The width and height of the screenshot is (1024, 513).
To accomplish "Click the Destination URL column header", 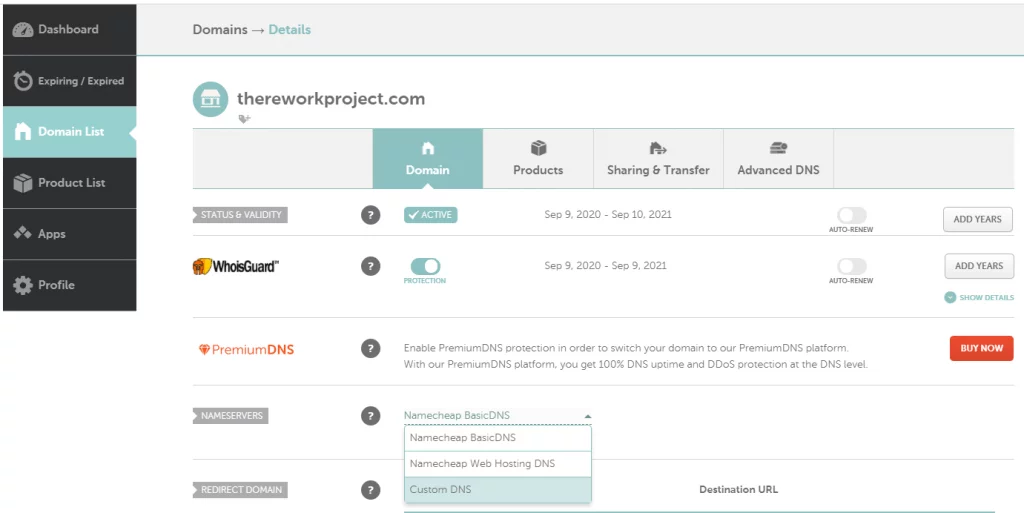I will pos(738,490).
